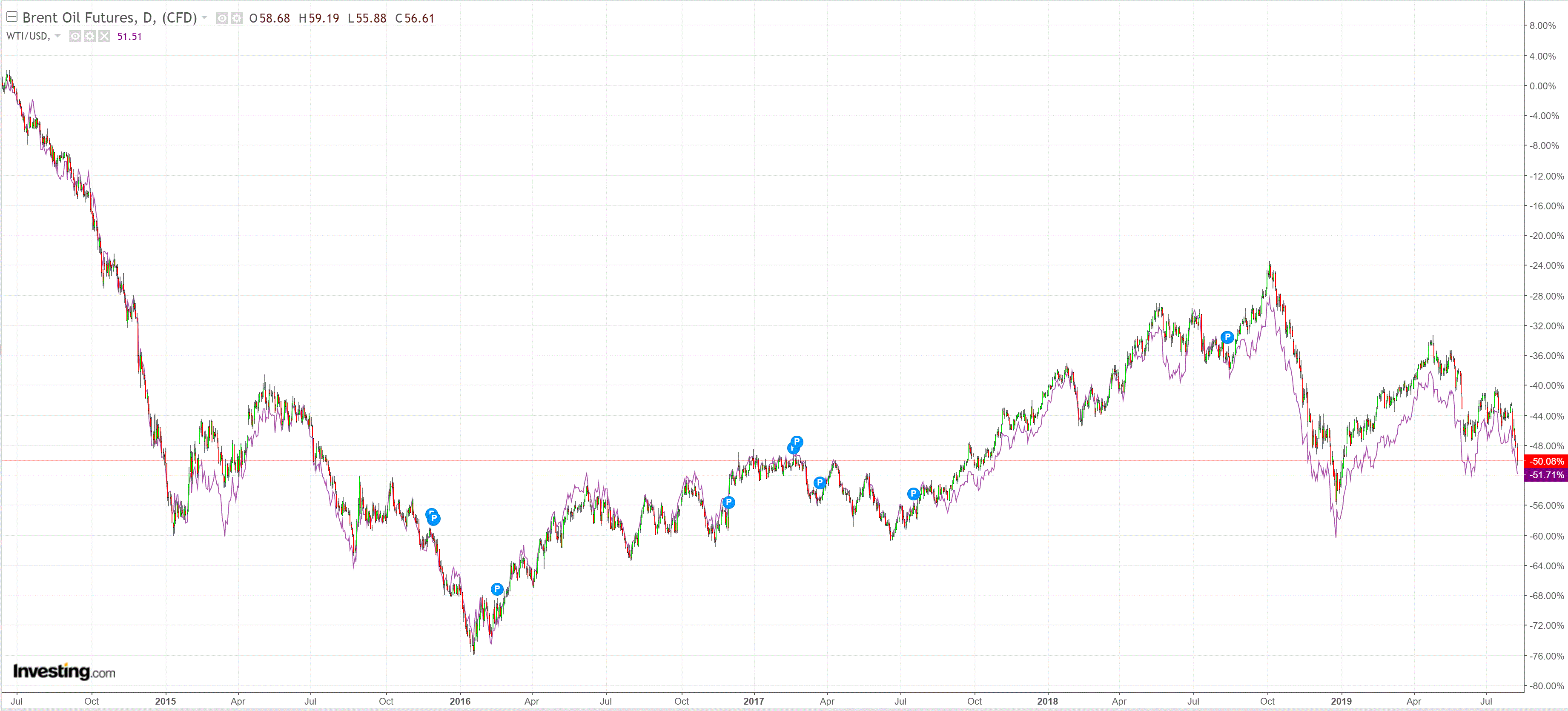Click the topmost P marker near March 2017
This screenshot has width=1568, height=711.
click(x=797, y=442)
